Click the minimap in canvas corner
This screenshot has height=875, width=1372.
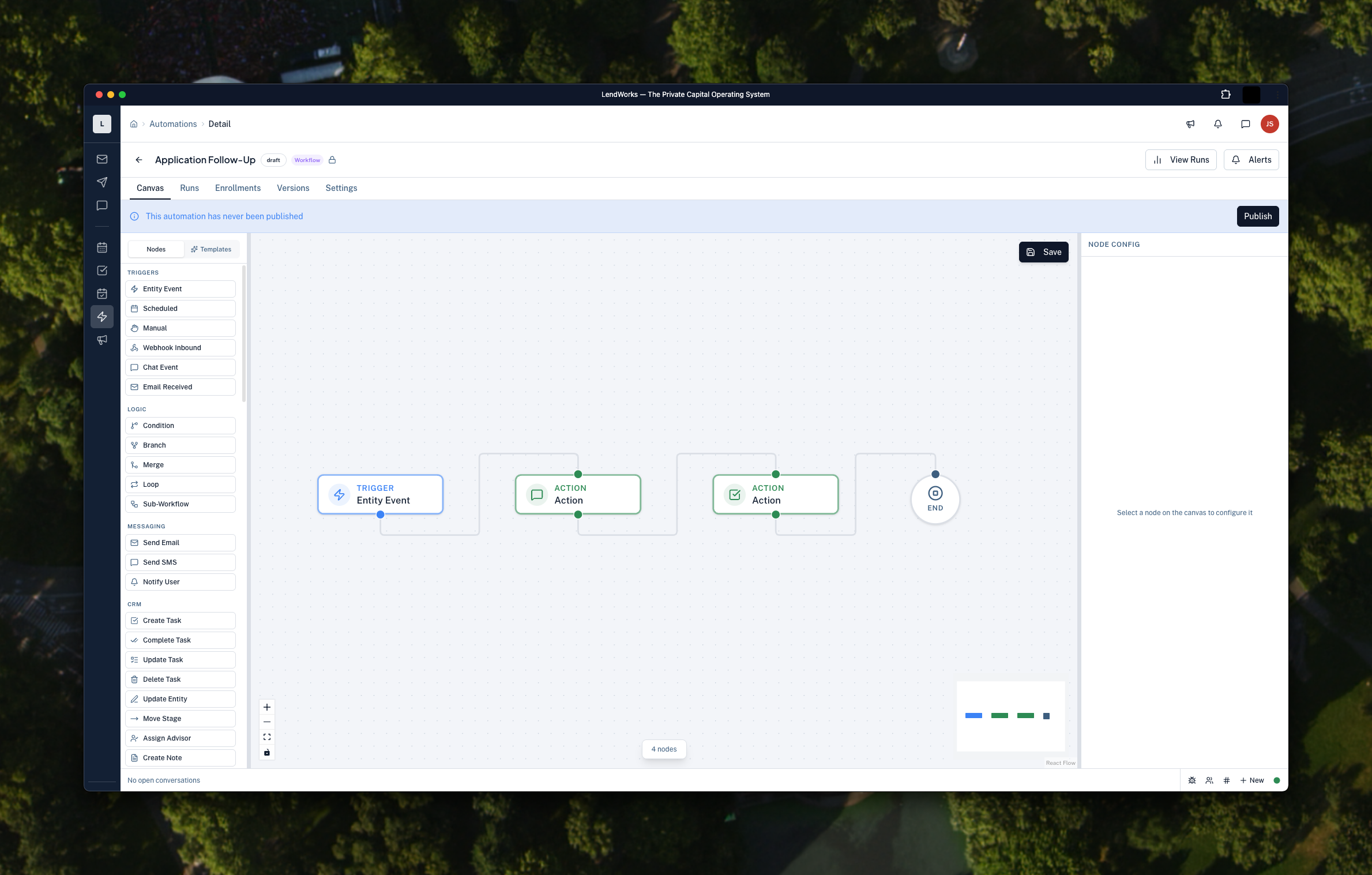coord(1010,716)
